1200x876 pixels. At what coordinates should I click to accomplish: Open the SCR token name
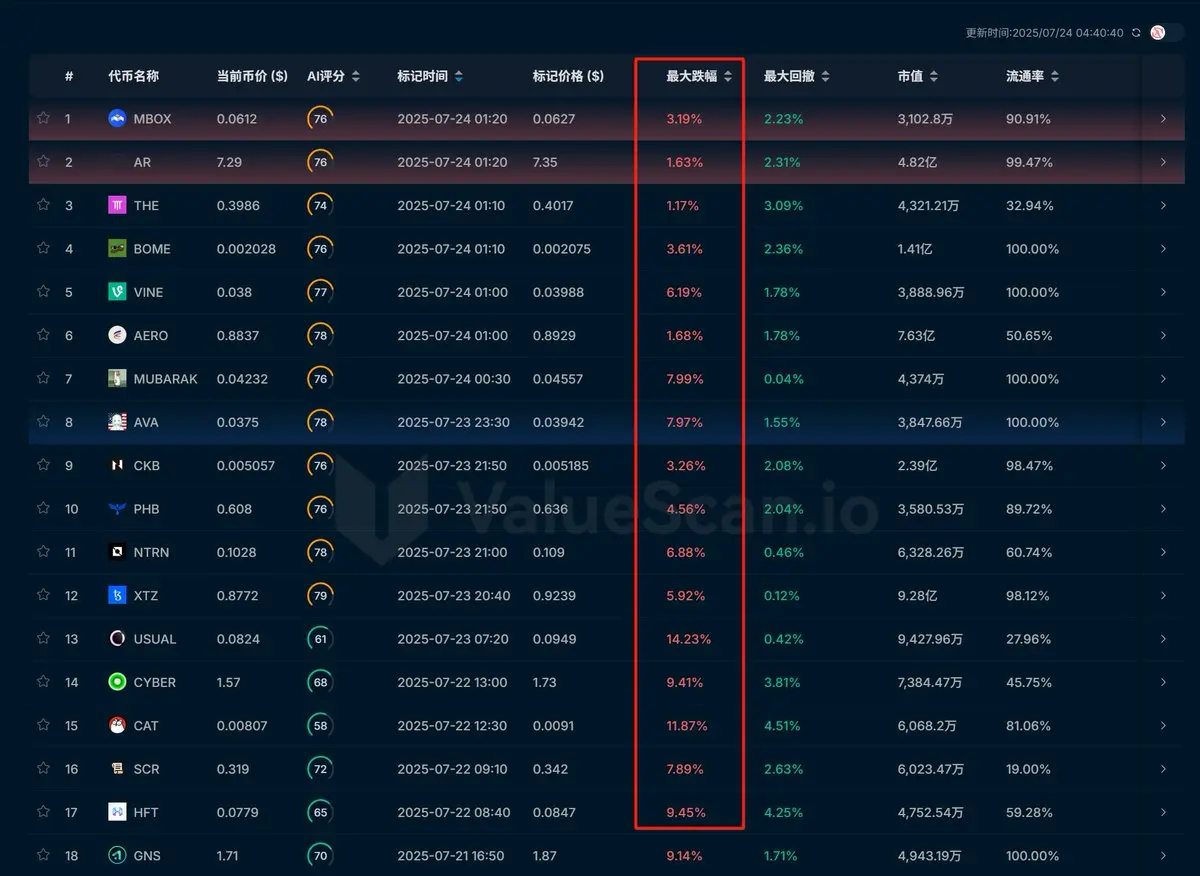(146, 769)
